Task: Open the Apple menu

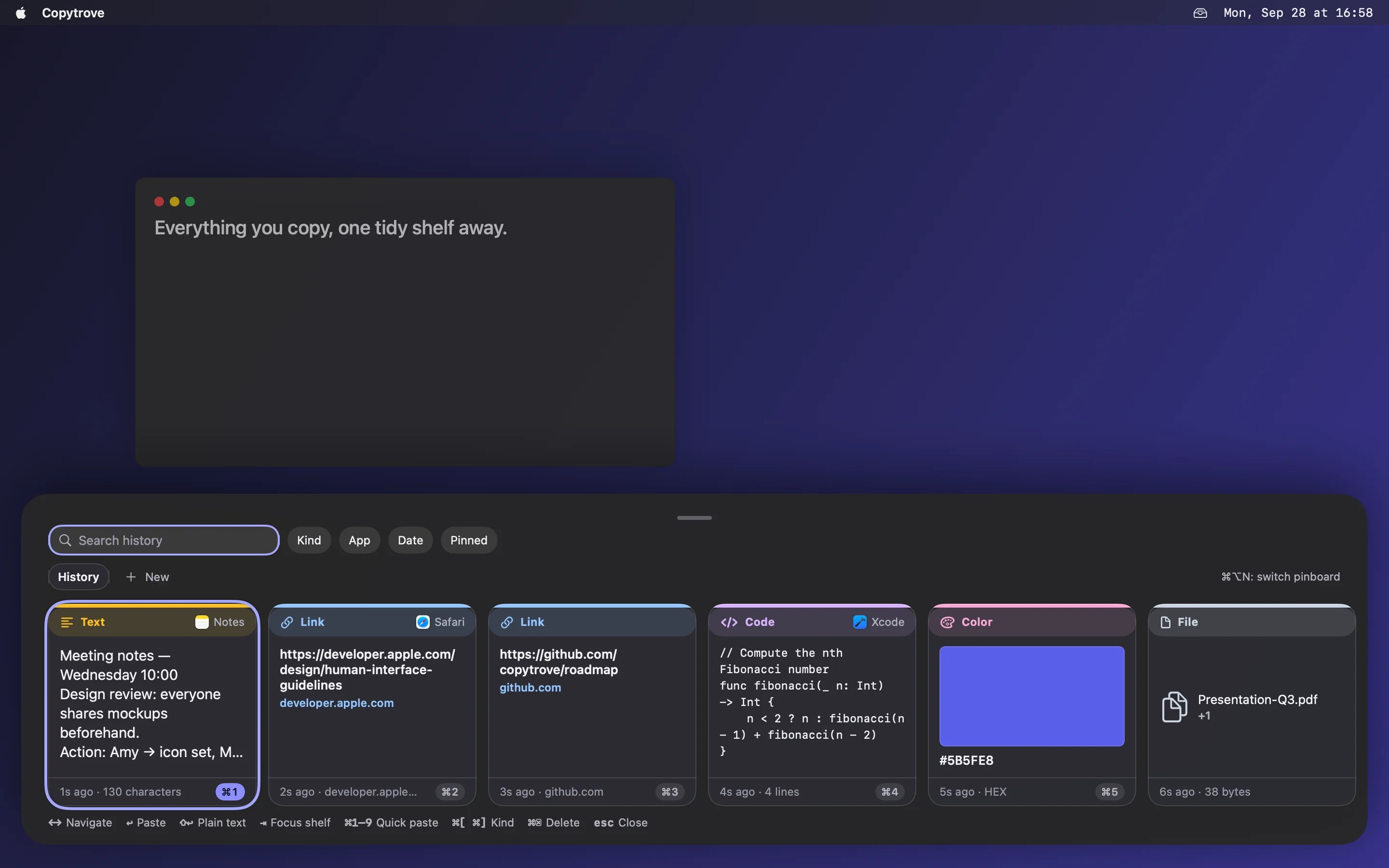Action: (x=21, y=13)
